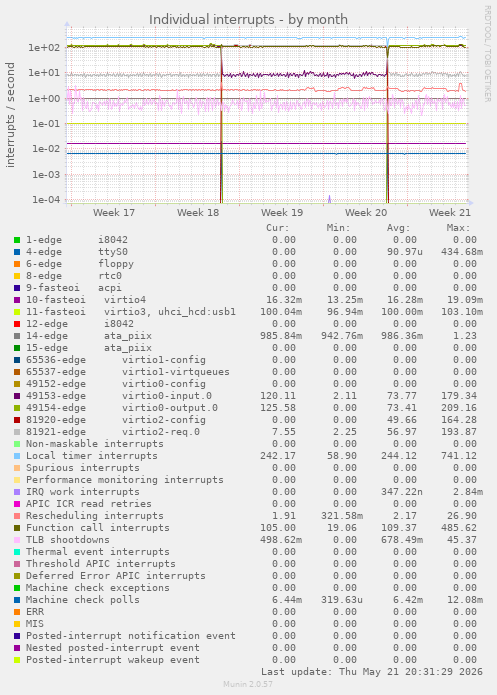Select the IRQ work interrupts legend label
Viewport: 497px width, 695px height.
tap(83, 492)
